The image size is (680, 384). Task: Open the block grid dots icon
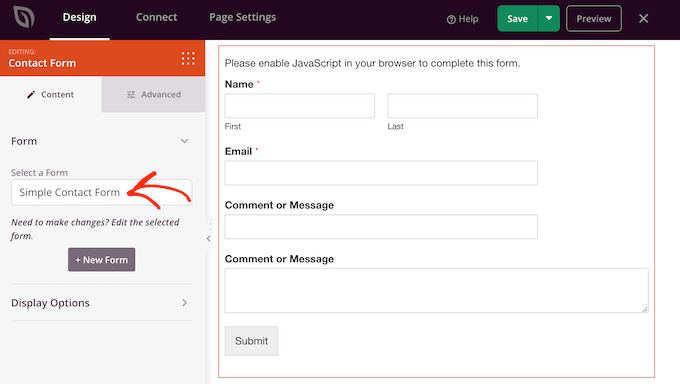tap(188, 58)
